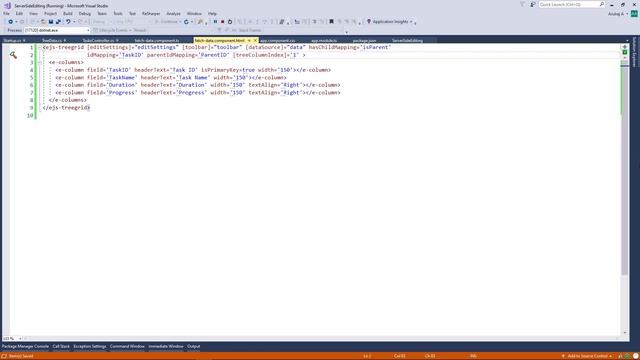Break all with the pause debugging icon
This screenshot has width=640, height=360.
(x=215, y=22)
